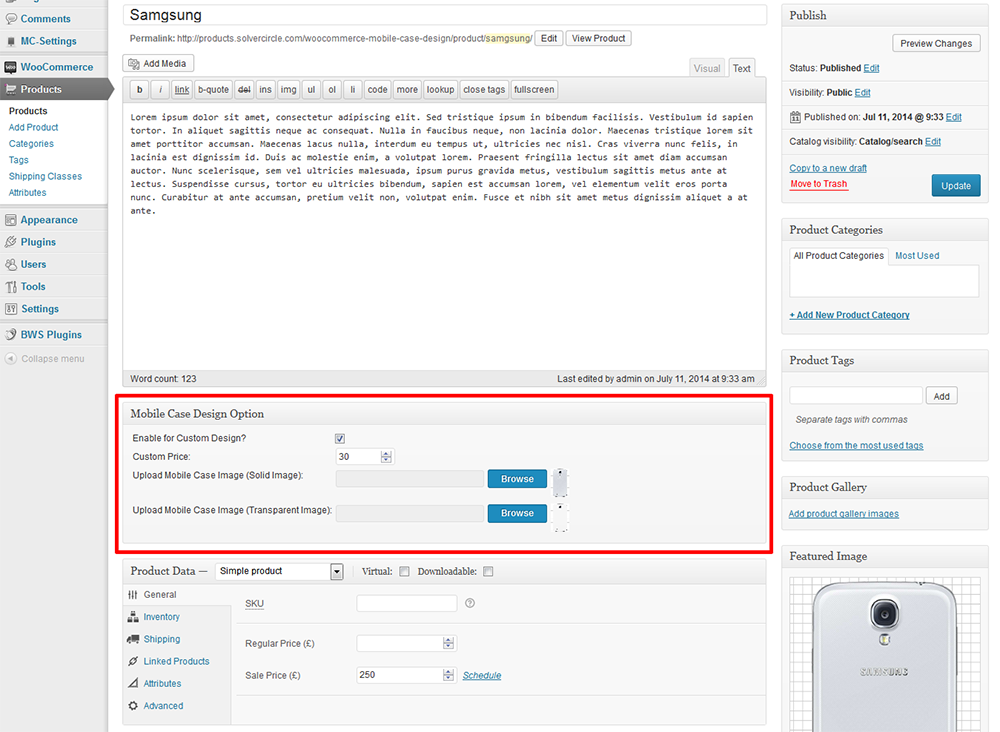Viewport: 1000px width, 732px height.
Task: Open Linked Products link icon
Action: pos(134,661)
